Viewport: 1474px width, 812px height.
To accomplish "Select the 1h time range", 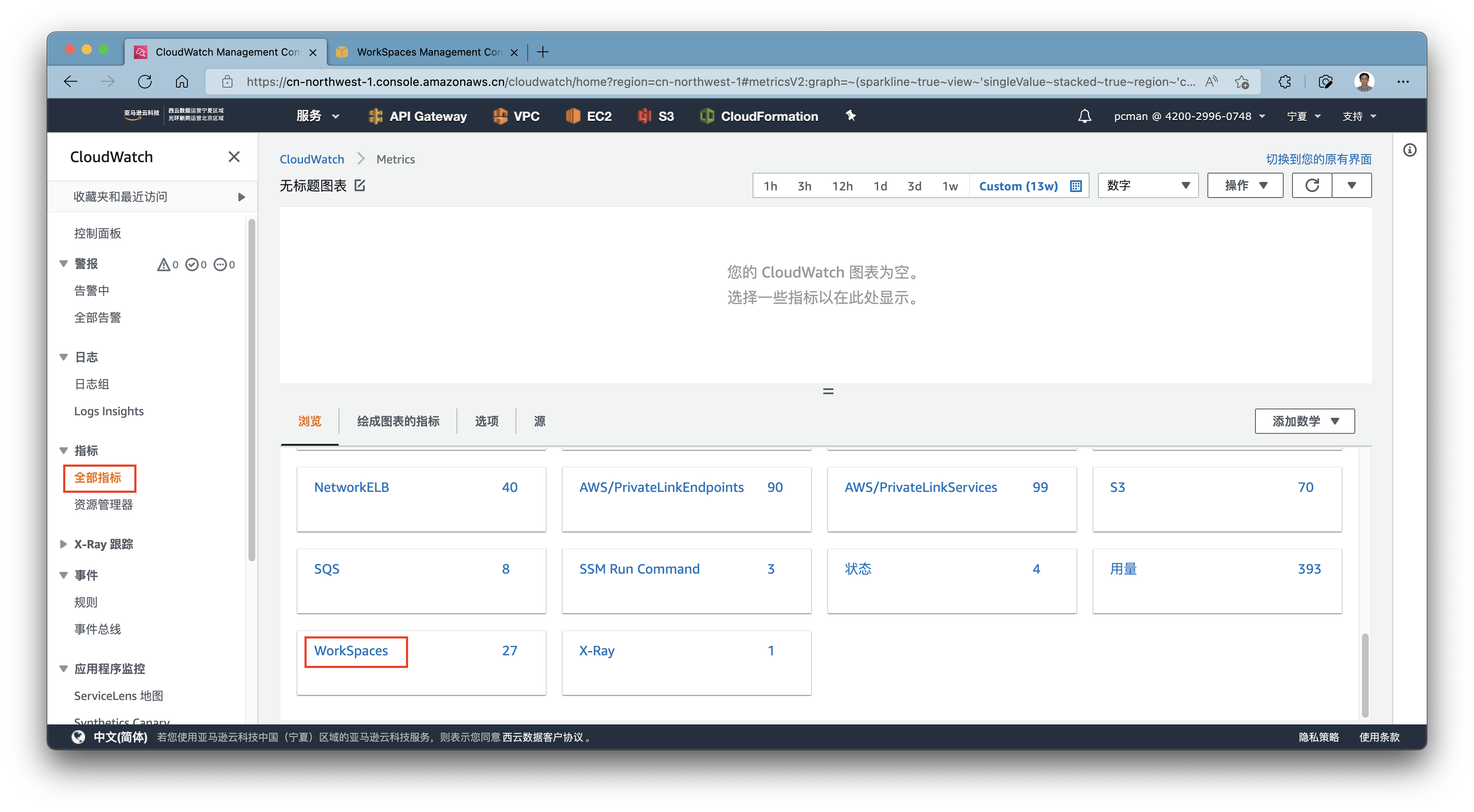I will (770, 186).
